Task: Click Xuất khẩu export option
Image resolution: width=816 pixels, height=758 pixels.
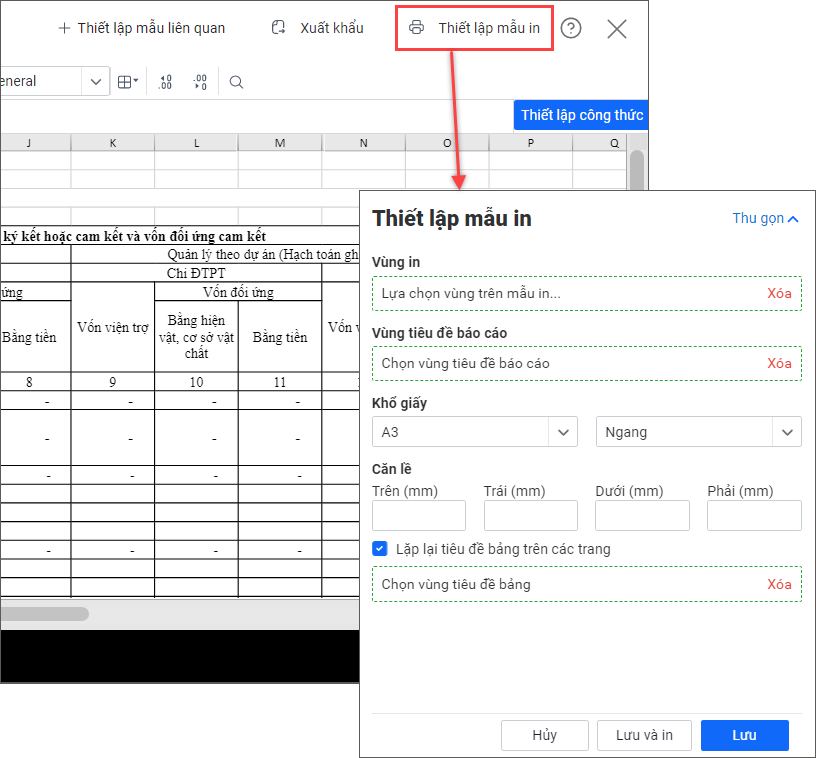Action: pos(318,28)
